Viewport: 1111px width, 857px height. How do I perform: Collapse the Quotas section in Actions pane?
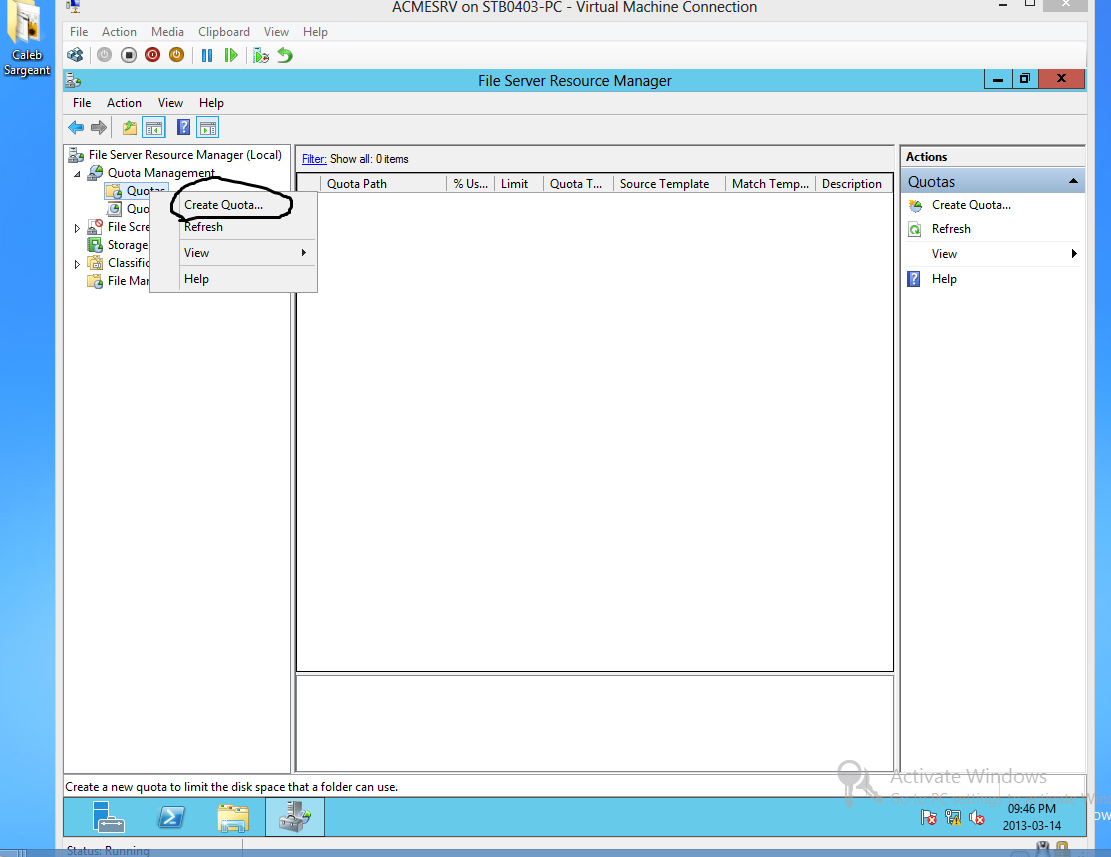[x=1073, y=181]
